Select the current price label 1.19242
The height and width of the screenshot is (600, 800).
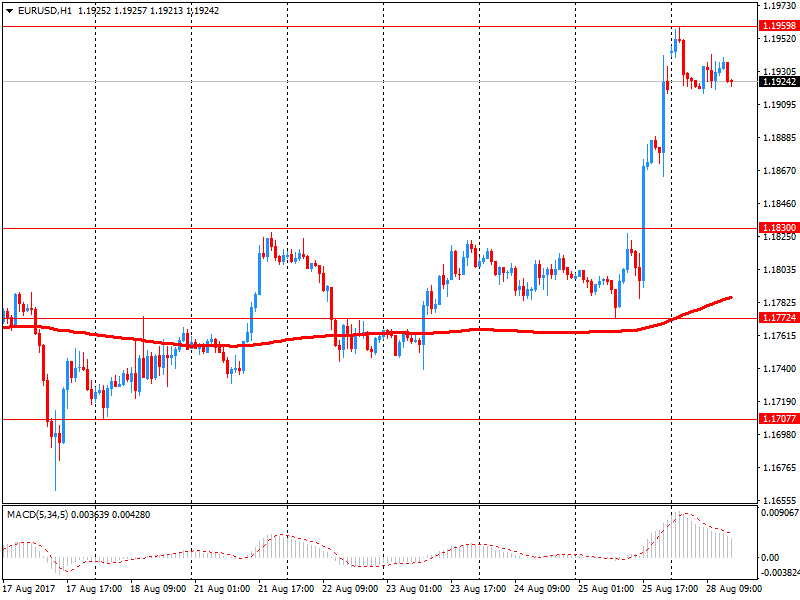779,82
